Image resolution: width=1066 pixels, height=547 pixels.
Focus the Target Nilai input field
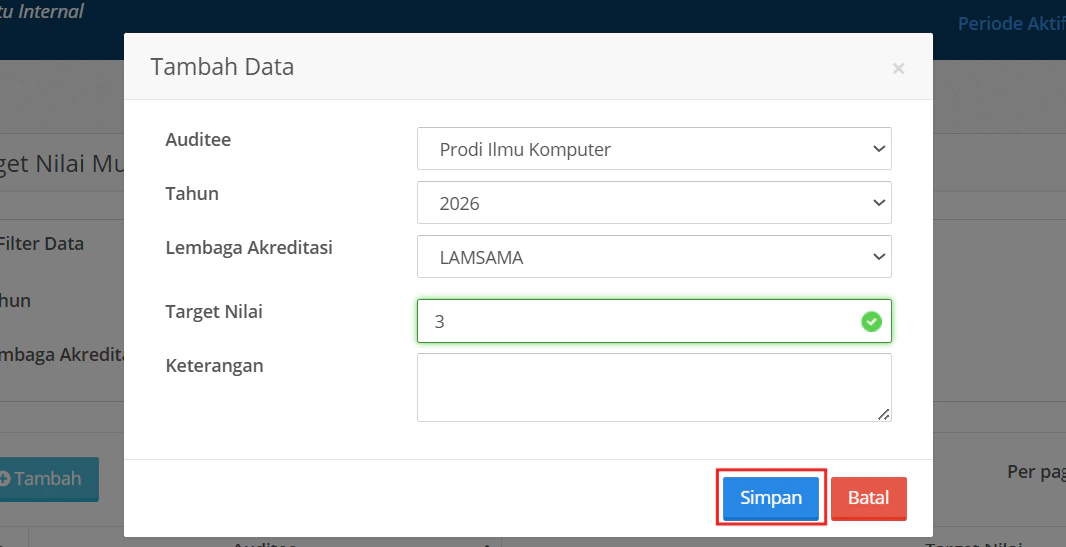click(x=654, y=321)
